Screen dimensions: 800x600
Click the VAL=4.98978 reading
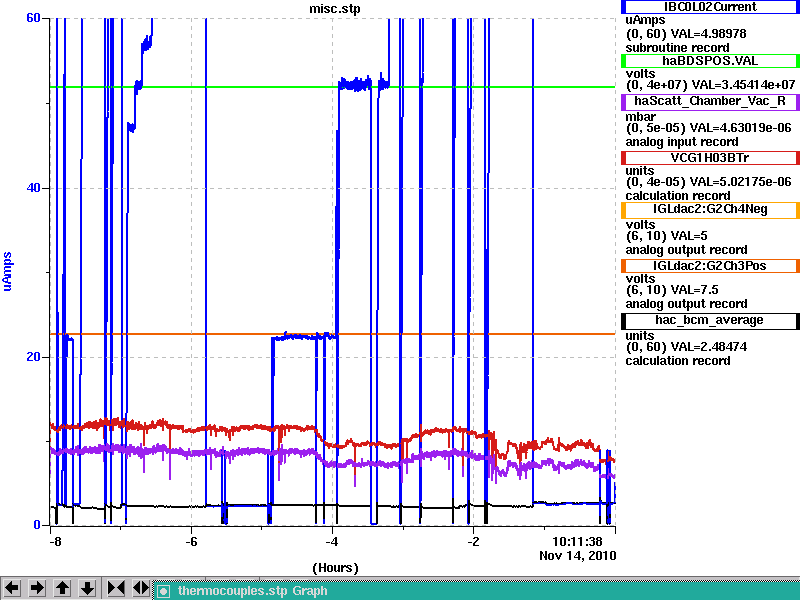point(709,34)
